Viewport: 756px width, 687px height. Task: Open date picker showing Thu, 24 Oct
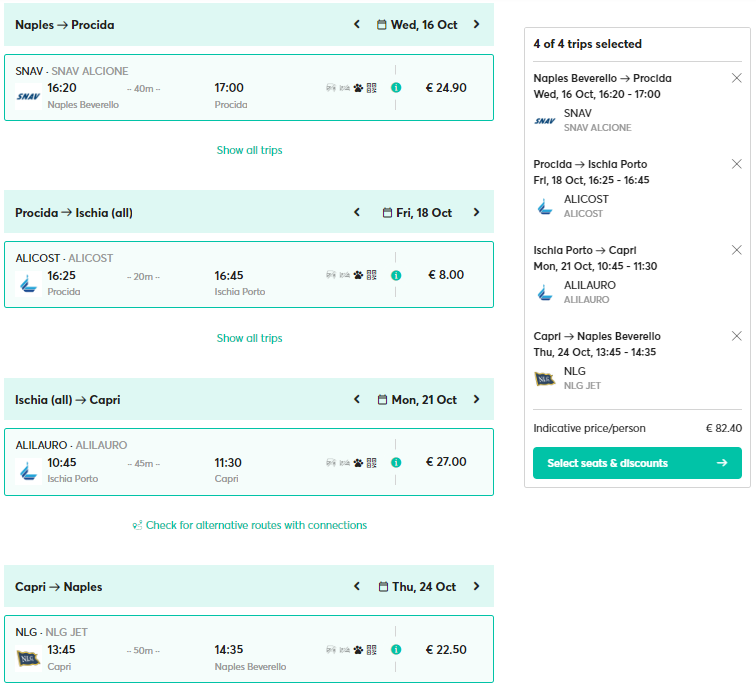click(417, 587)
